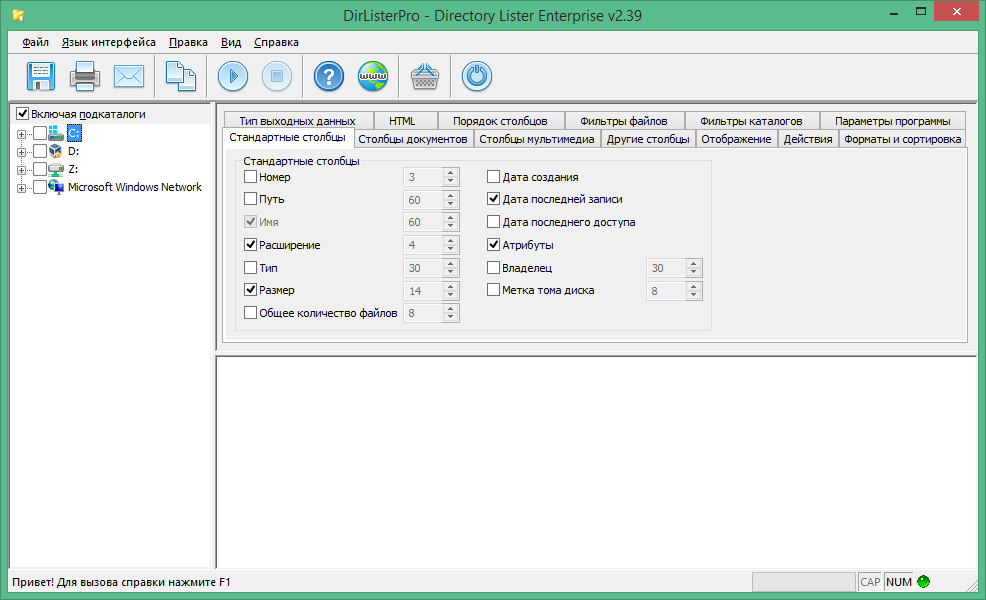
Task: Increase the Владелец width spinner value
Action: 694,264
